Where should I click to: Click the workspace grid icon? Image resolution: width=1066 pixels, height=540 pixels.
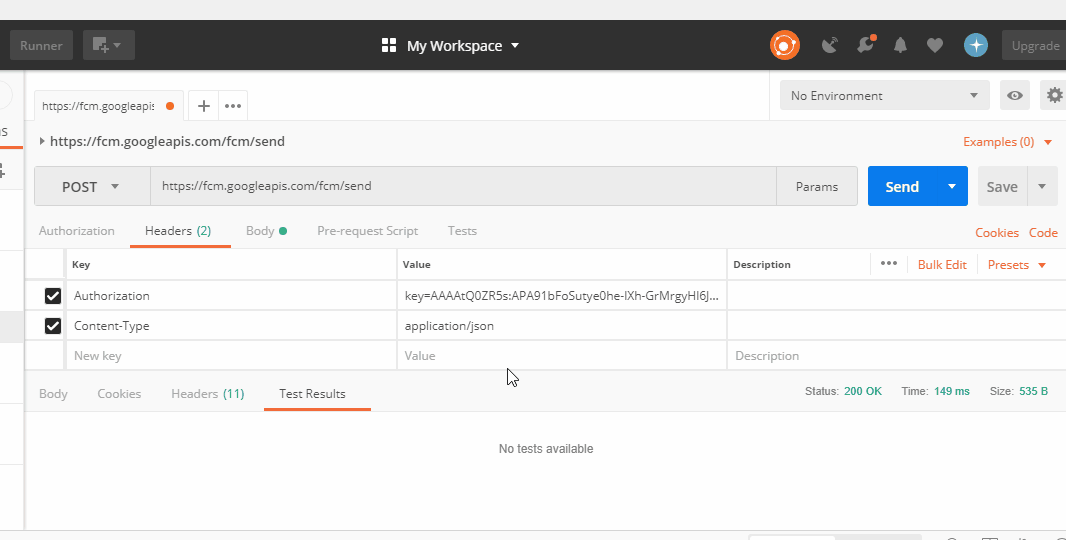coord(389,46)
